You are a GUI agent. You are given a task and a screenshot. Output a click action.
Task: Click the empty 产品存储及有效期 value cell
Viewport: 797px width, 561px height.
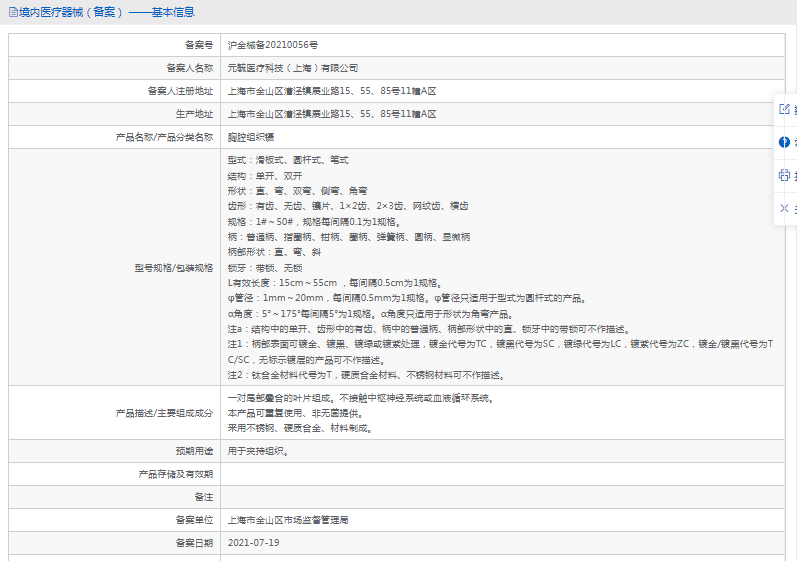(503, 474)
